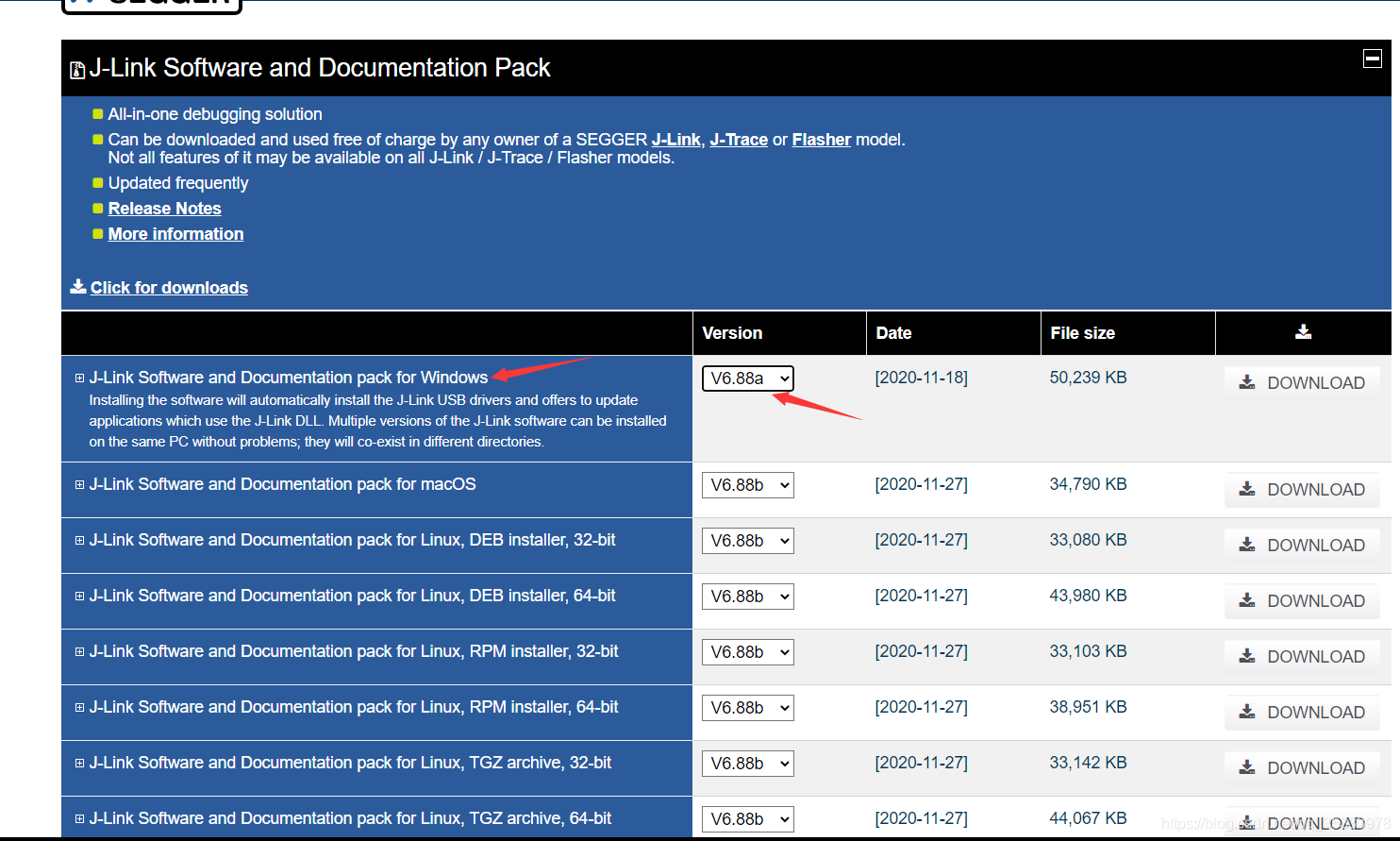Open version dropdown for RPM 32-bit
The height and width of the screenshot is (841, 1400).
[747, 652]
